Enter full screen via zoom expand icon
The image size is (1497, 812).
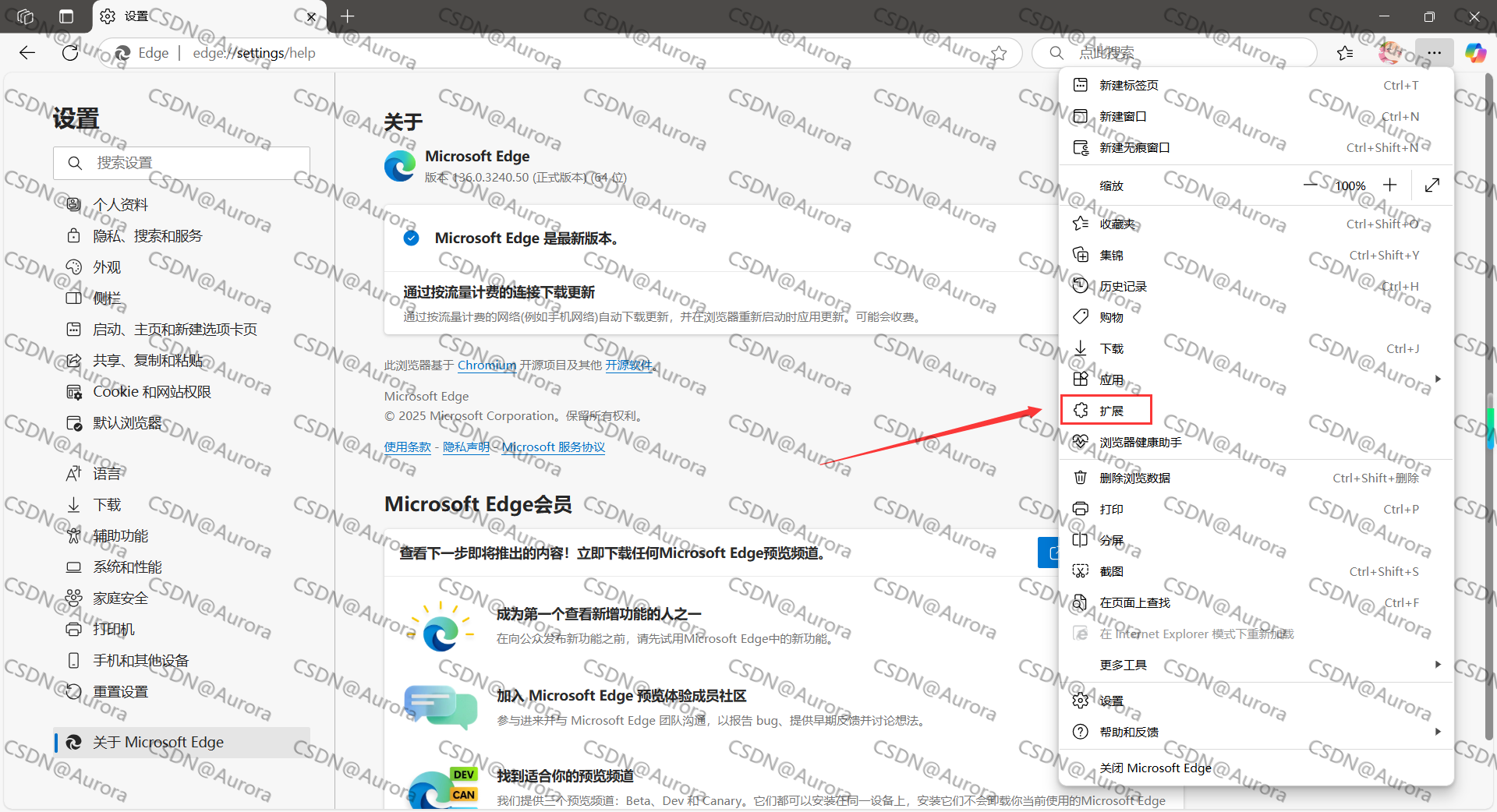pos(1432,185)
